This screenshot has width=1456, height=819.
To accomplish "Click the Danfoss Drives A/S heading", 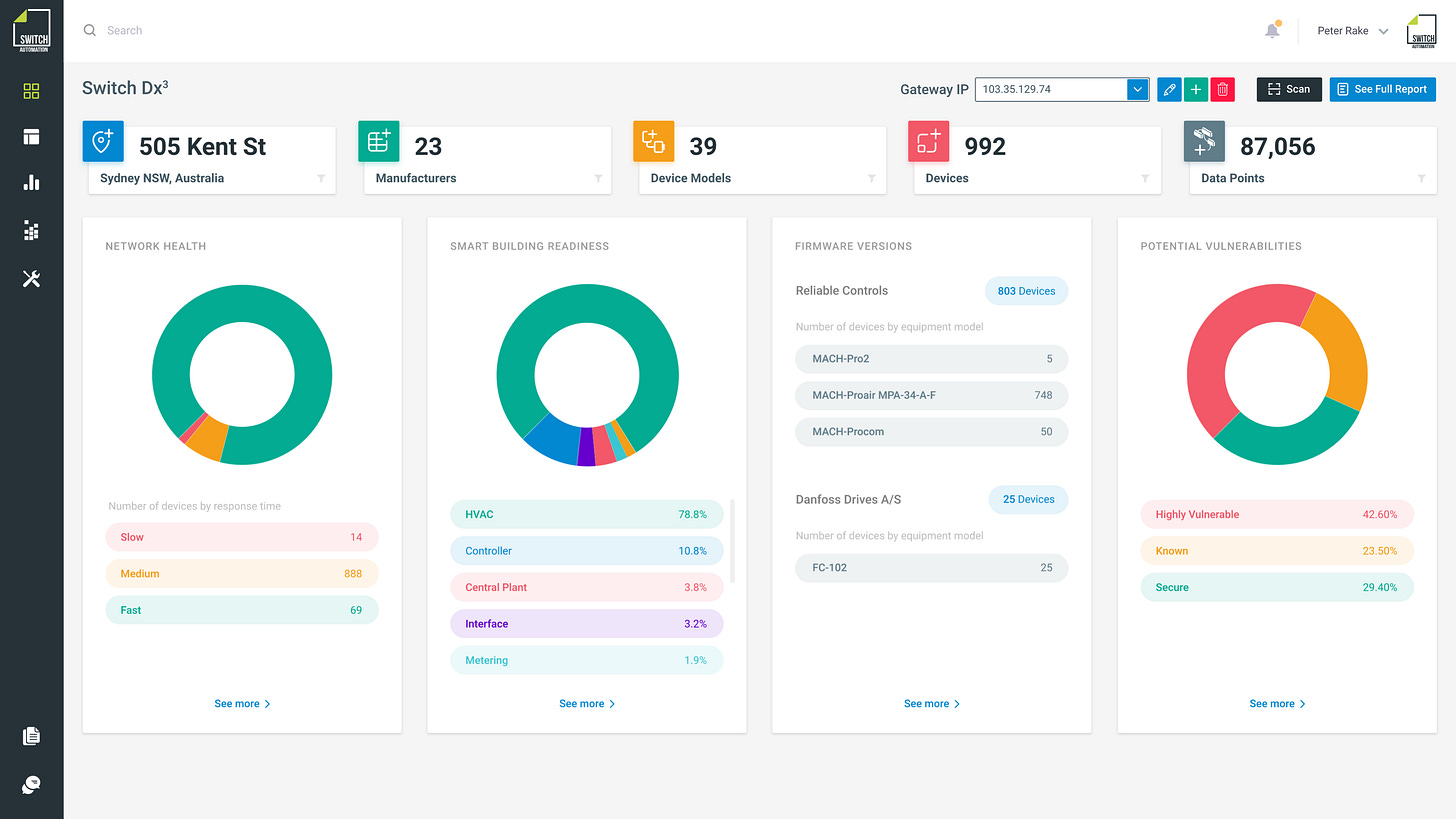I will (x=849, y=499).
